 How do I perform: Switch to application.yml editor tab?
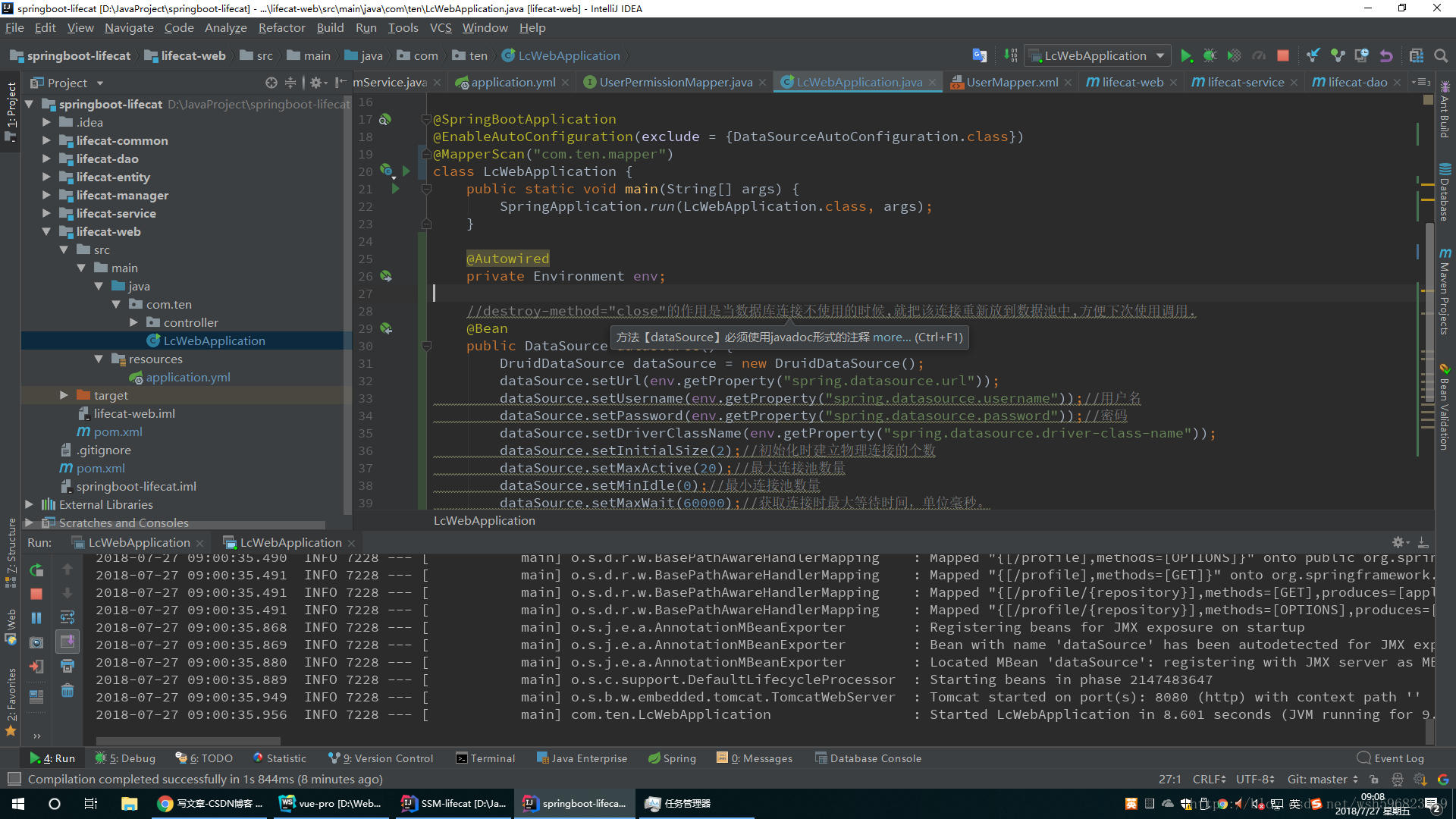click(x=513, y=83)
